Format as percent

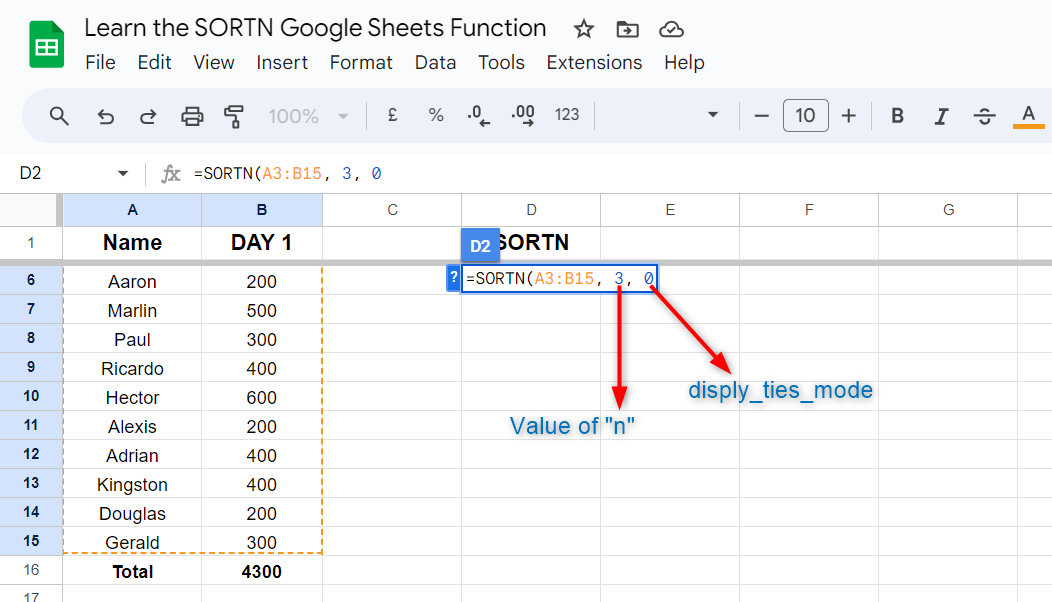coord(436,115)
